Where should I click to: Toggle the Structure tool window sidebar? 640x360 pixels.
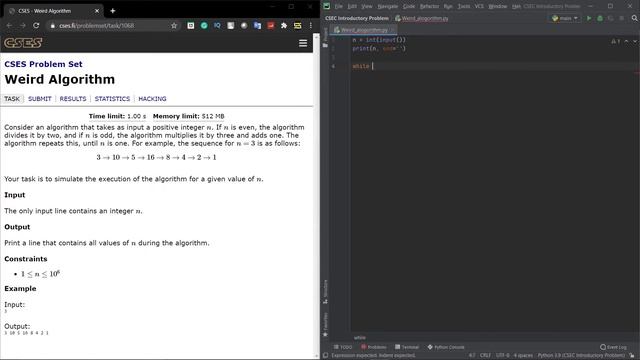click(325, 291)
